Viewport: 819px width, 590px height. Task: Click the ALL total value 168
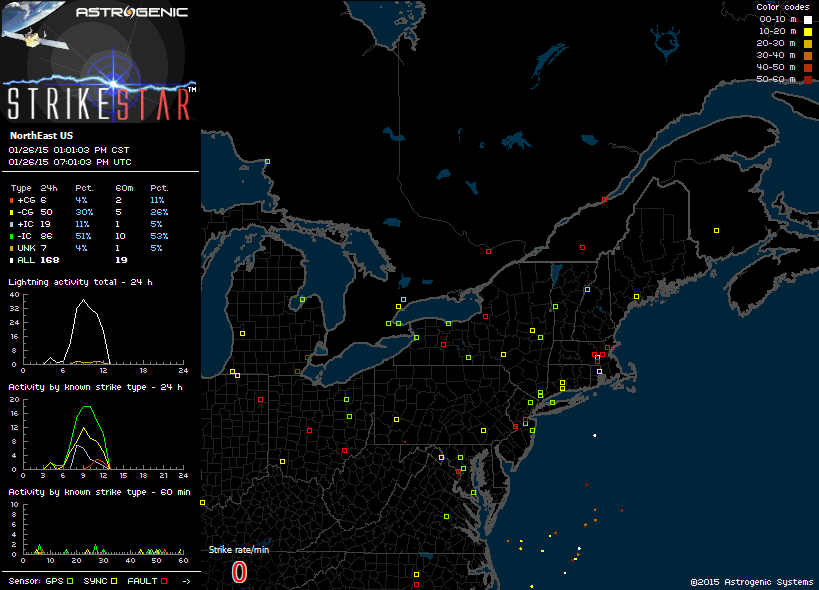click(50, 260)
